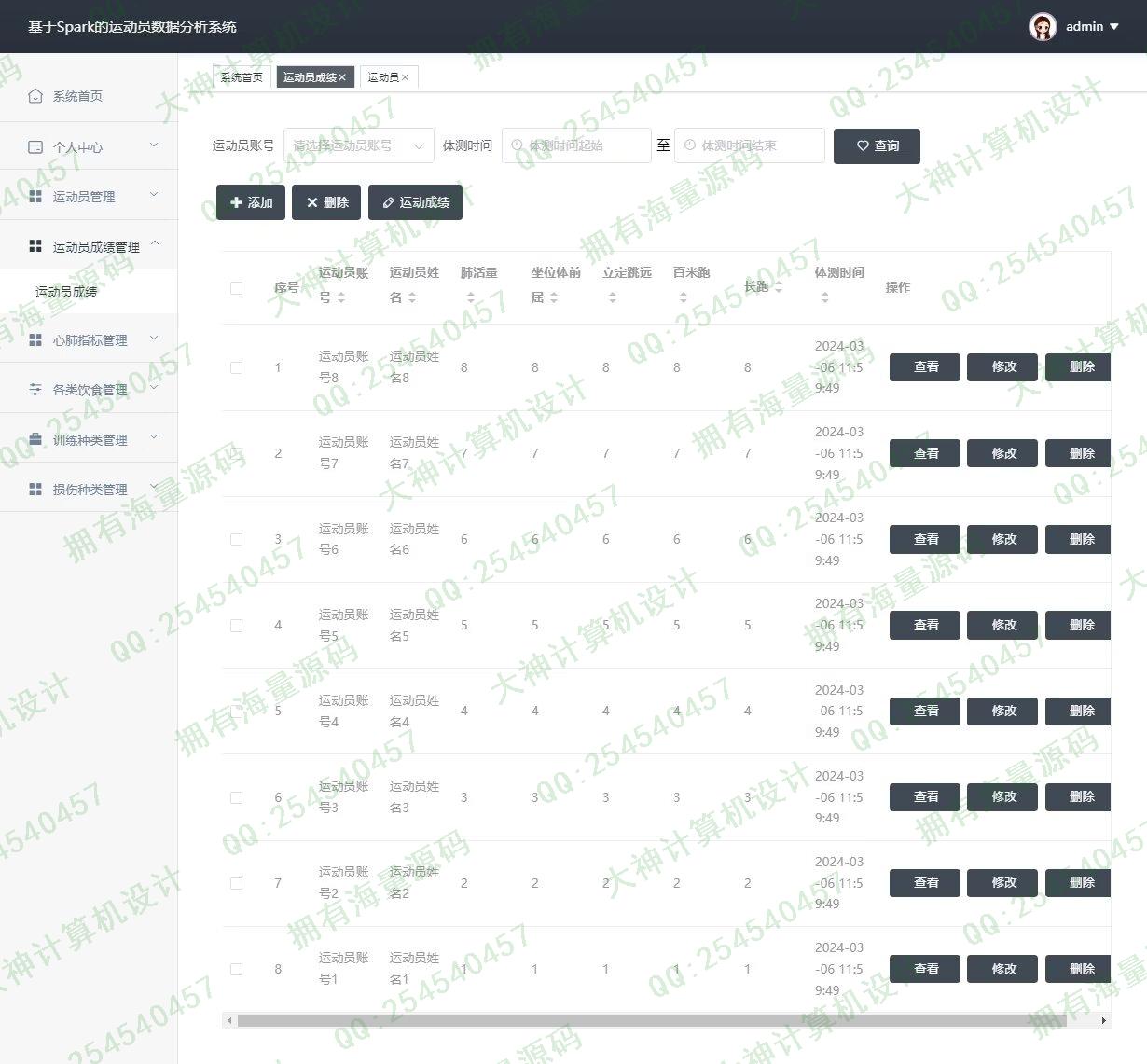This screenshot has height=1064, width=1147.
Task: Click the clock icon in 体测时间结束 field
Action: point(690,145)
